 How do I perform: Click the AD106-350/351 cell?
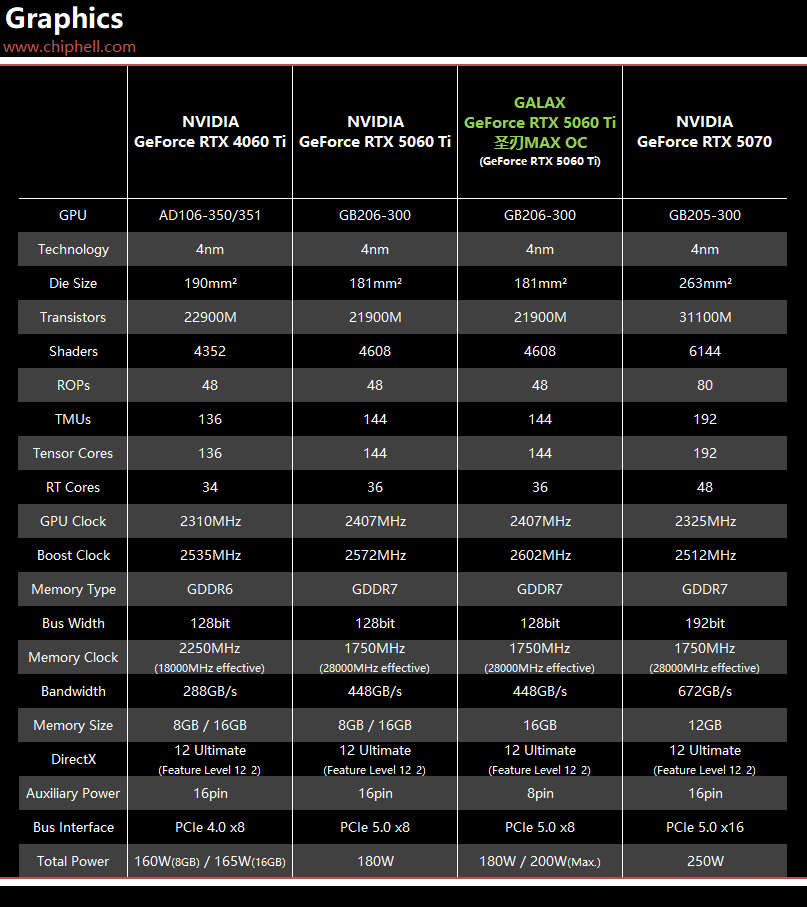coord(210,215)
